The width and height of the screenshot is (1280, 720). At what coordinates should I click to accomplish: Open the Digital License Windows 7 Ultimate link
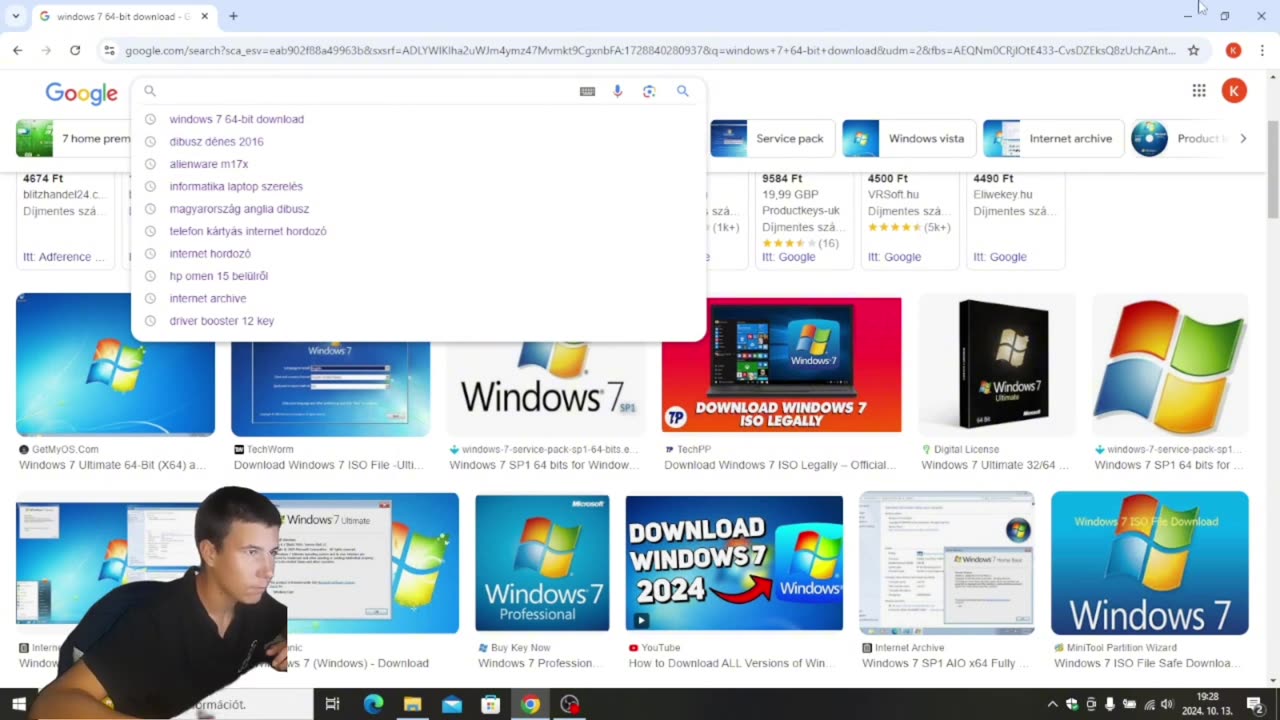(995, 465)
